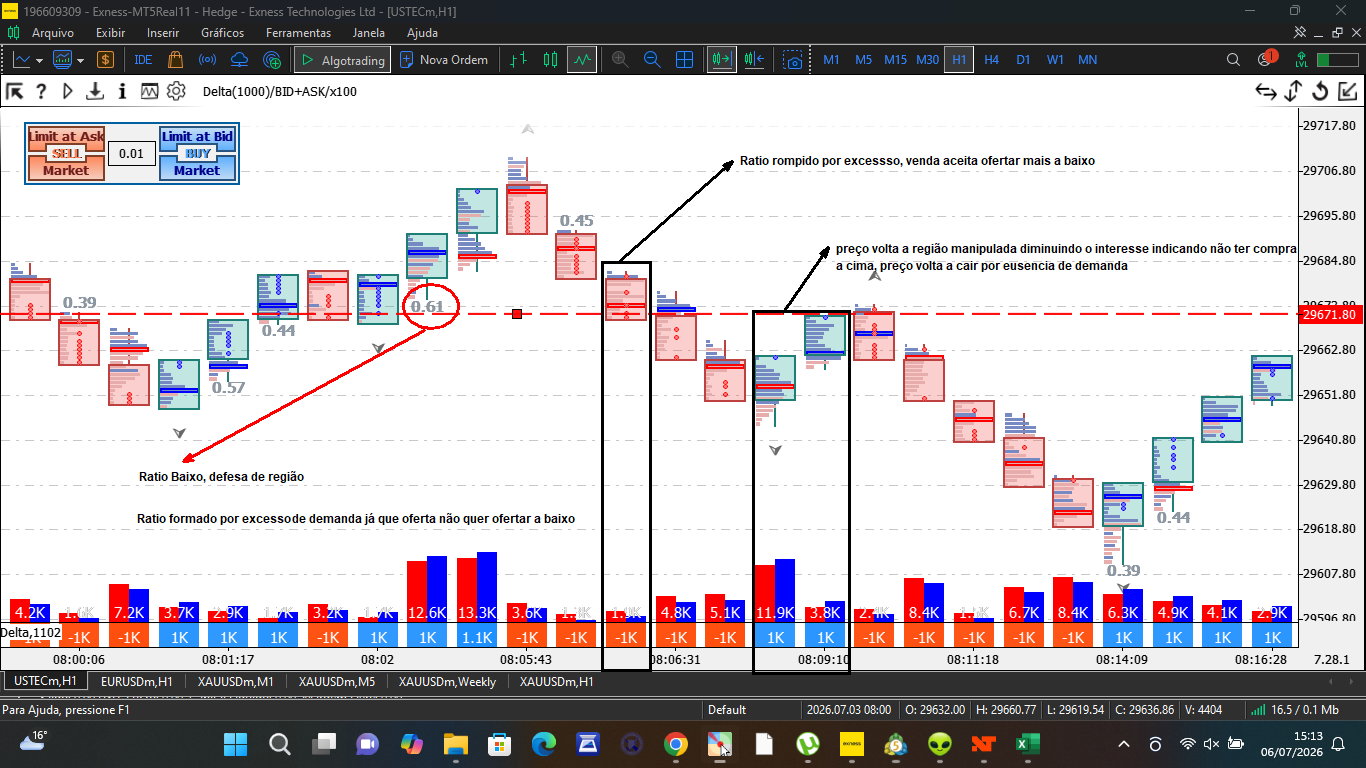Click the Nova Ordem button
This screenshot has height=768, width=1366.
443,60
